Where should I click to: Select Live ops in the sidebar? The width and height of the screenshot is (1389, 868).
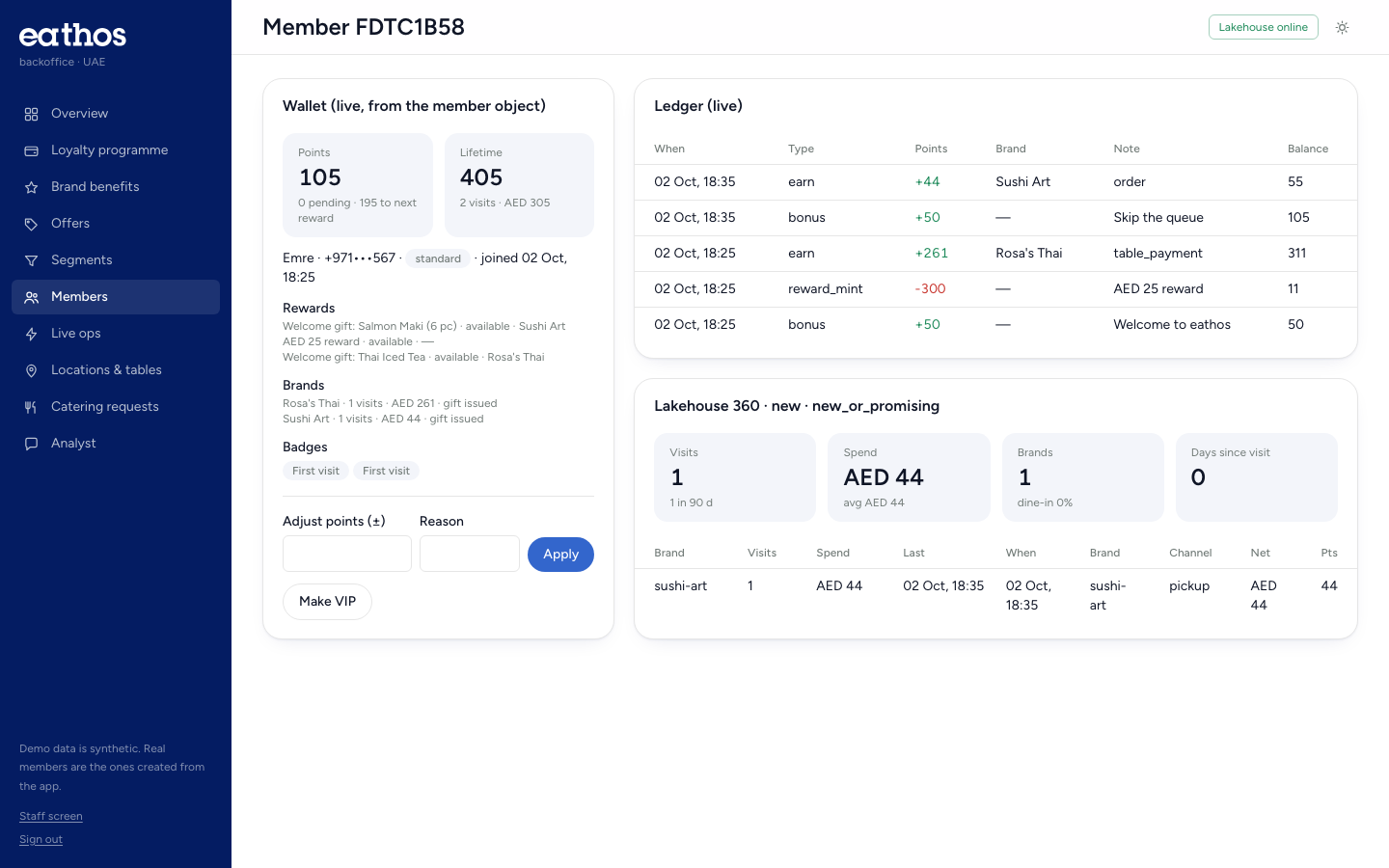(x=116, y=334)
